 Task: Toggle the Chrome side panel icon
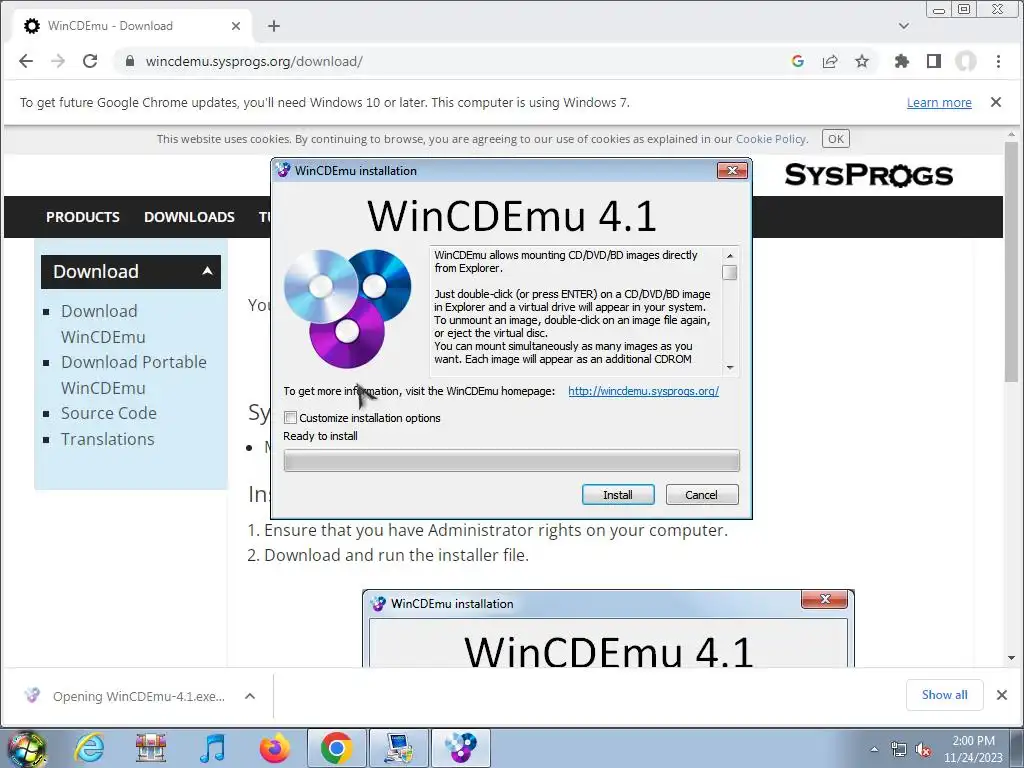(934, 61)
